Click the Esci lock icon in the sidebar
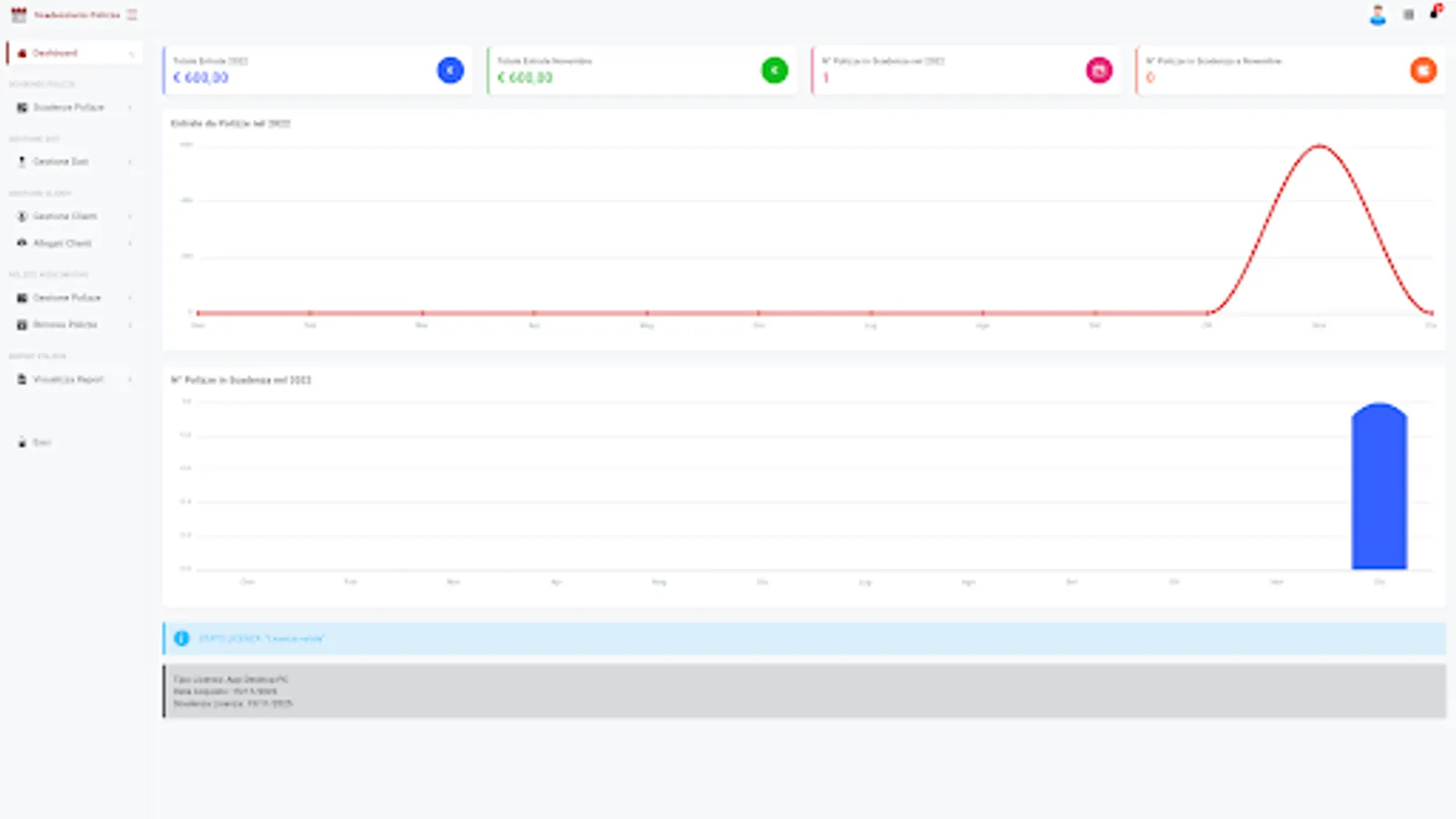This screenshot has height=819, width=1456. [22, 442]
